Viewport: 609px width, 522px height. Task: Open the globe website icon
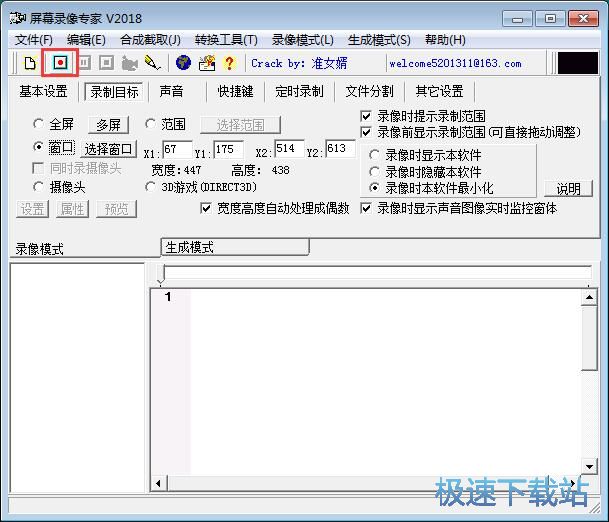(x=183, y=63)
